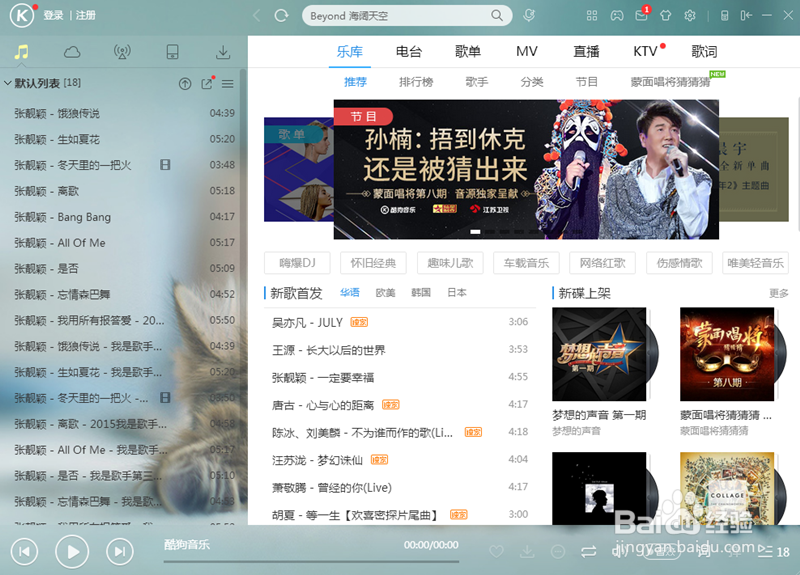This screenshot has width=800, height=575.
Task: Open the game controller icon
Action: 617,16
